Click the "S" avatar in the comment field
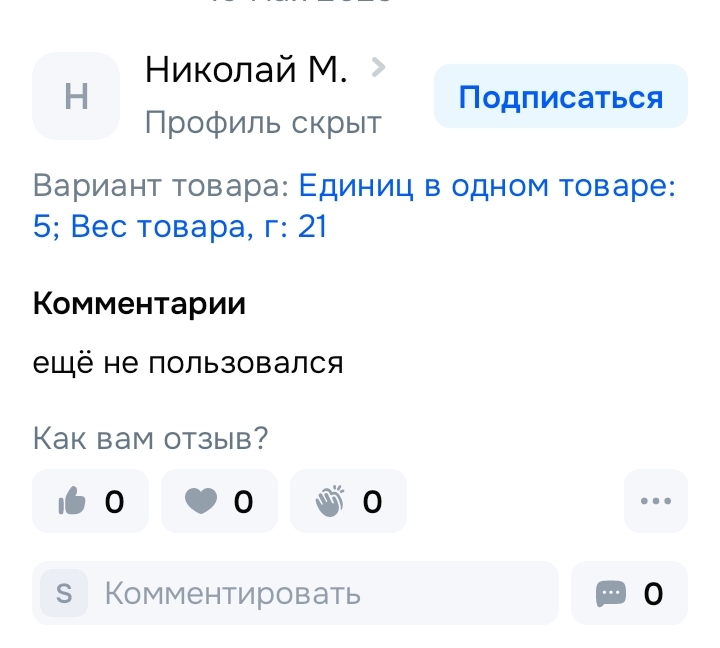Screen dimensions: 720x648 (64, 594)
